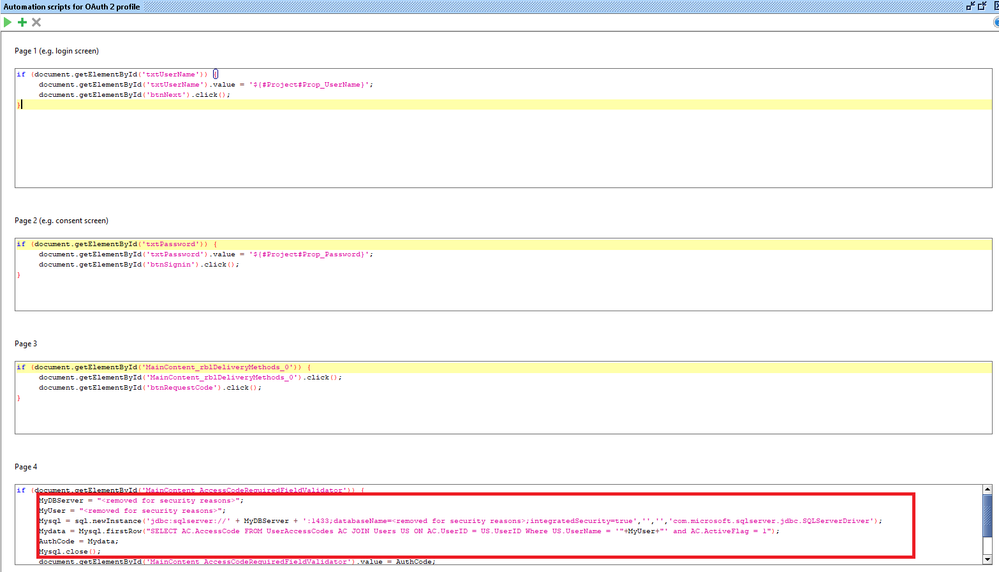Click the blue help icon at the toolbar's right
The width and height of the screenshot is (999, 572).
995,22
